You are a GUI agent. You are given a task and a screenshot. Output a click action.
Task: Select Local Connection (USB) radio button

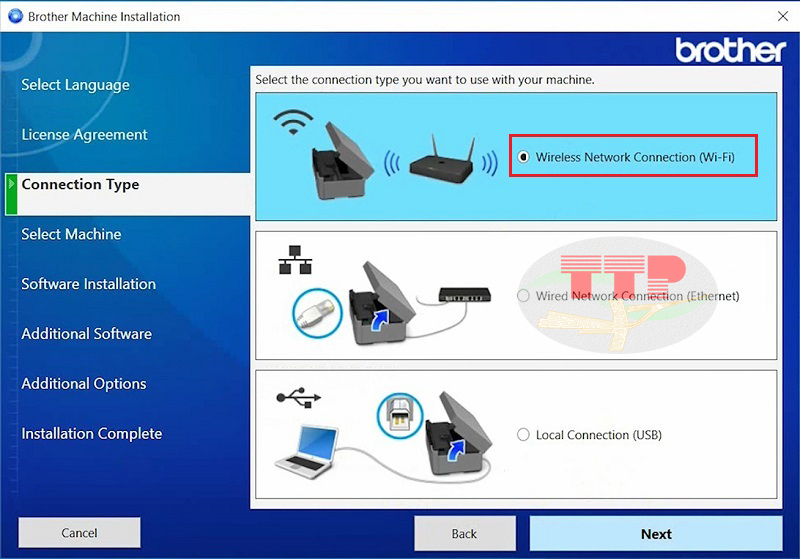523,435
